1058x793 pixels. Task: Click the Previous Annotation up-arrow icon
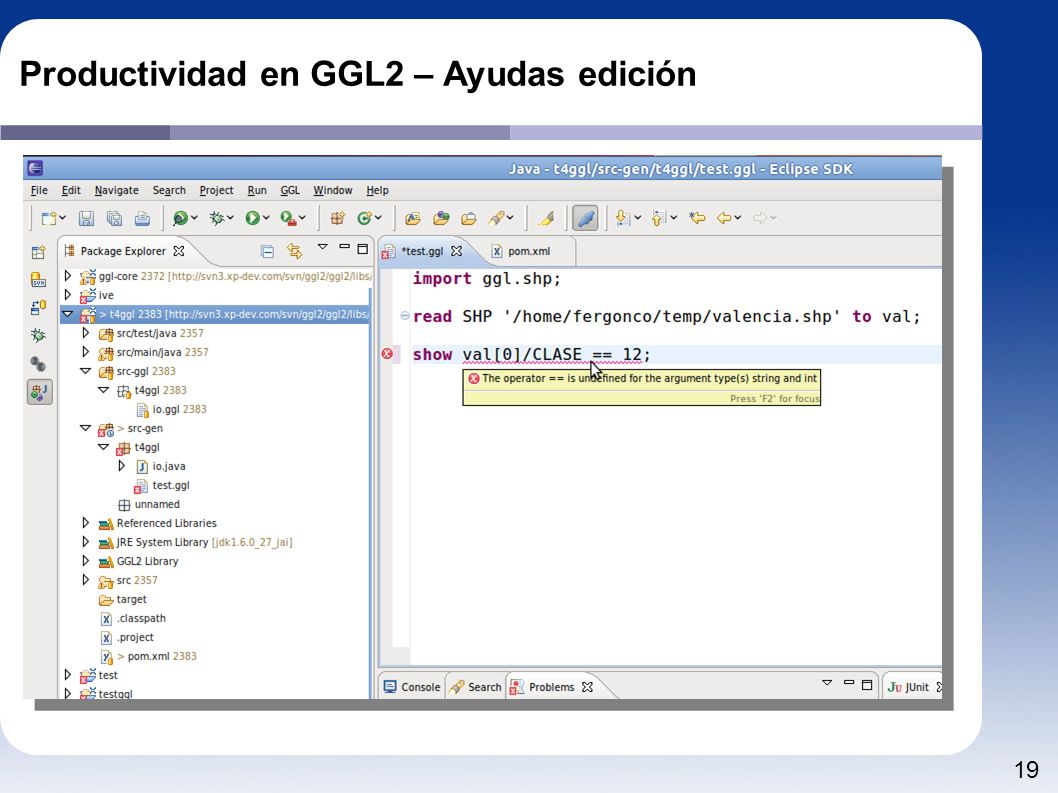pos(659,217)
